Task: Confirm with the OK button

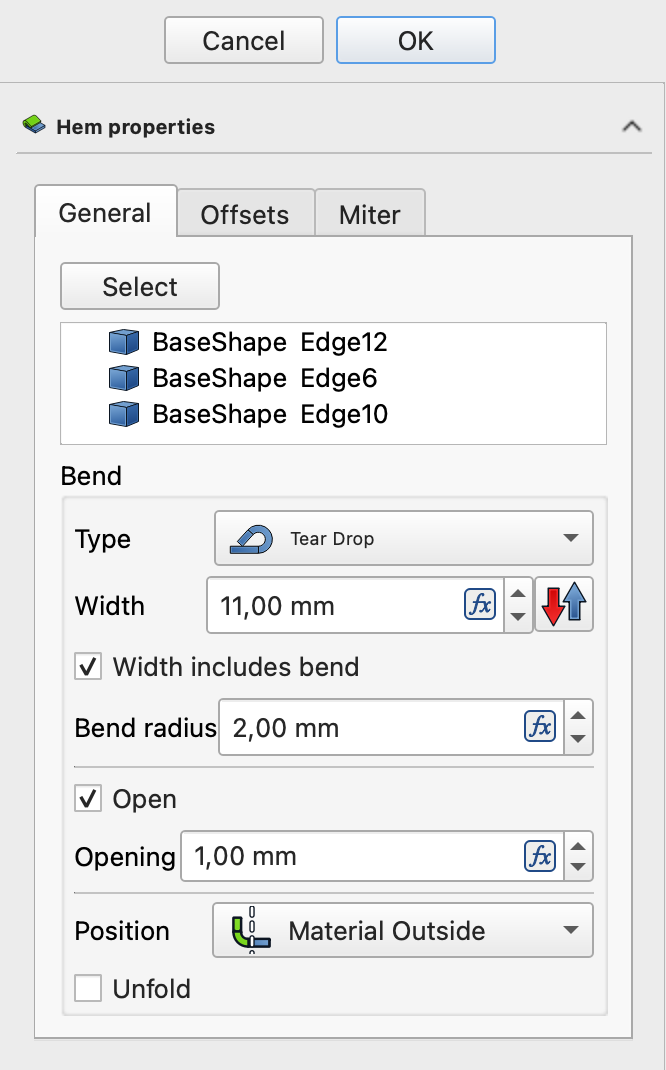Action: (x=415, y=41)
